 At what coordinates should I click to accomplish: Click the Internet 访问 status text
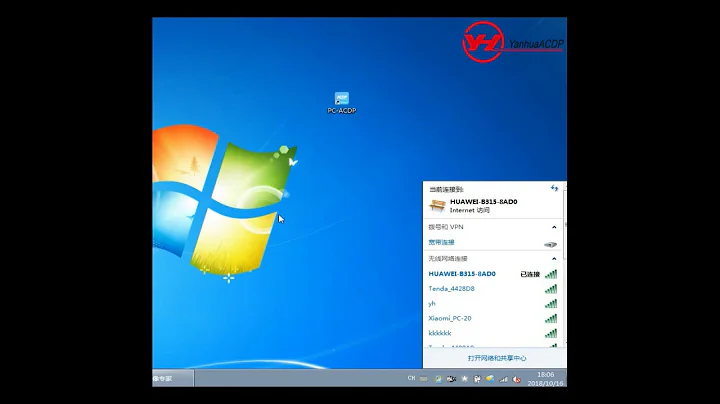[470, 210]
